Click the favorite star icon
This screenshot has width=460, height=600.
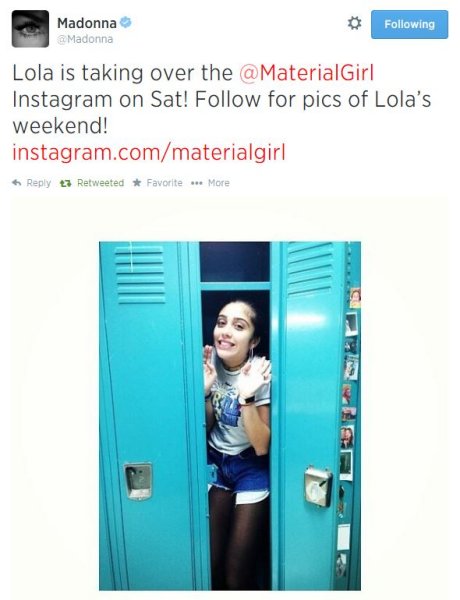point(137,183)
